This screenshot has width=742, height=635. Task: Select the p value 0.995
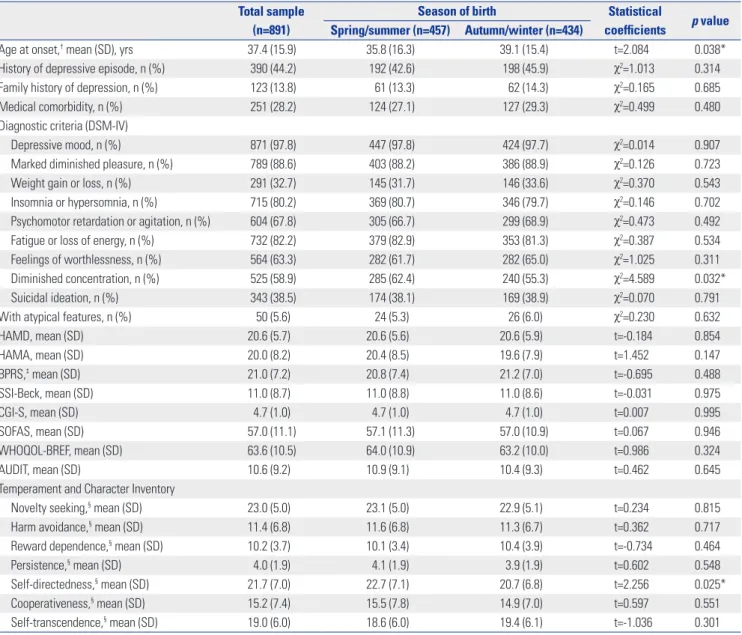pos(707,413)
